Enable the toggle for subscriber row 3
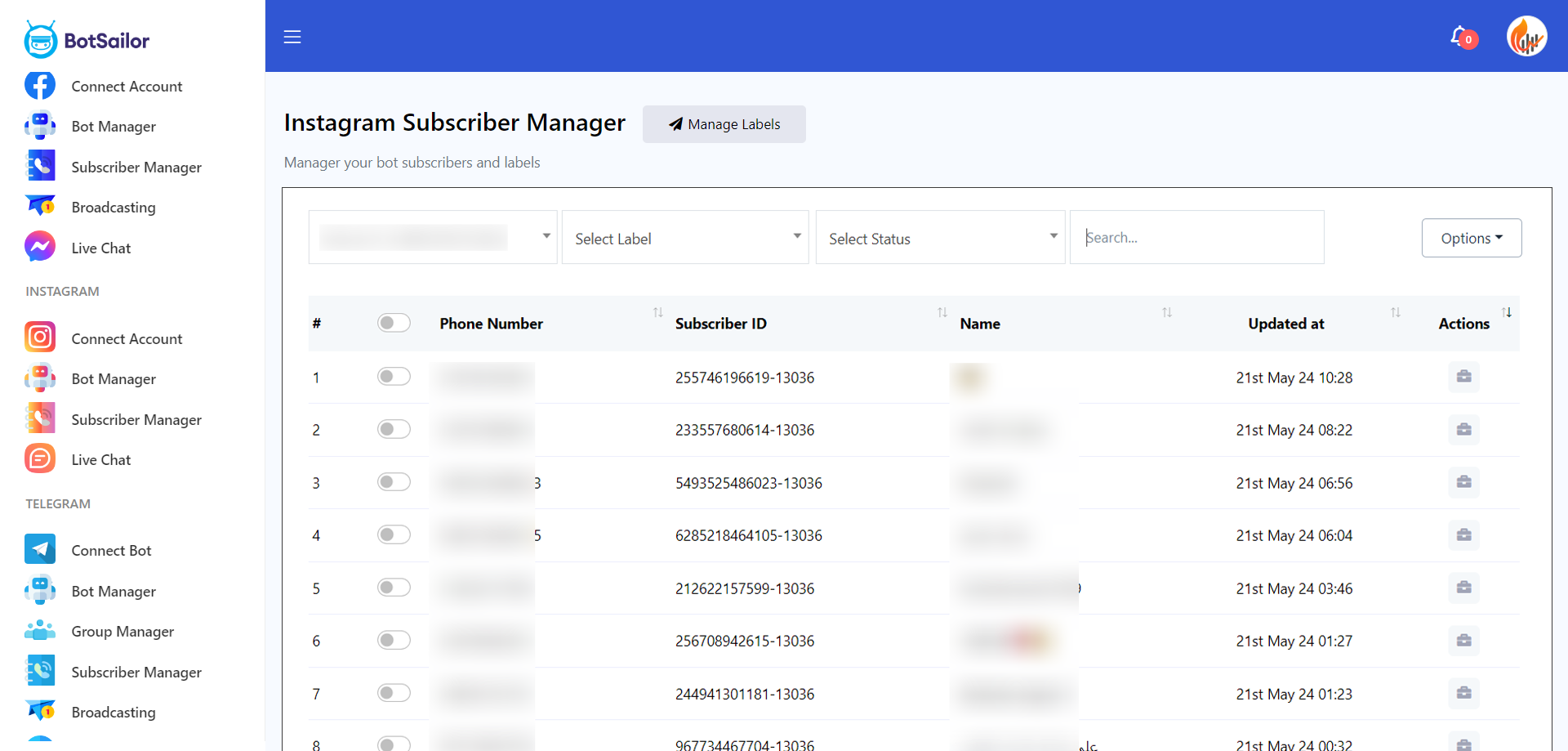Viewport: 1568px width, 751px height. 394,481
